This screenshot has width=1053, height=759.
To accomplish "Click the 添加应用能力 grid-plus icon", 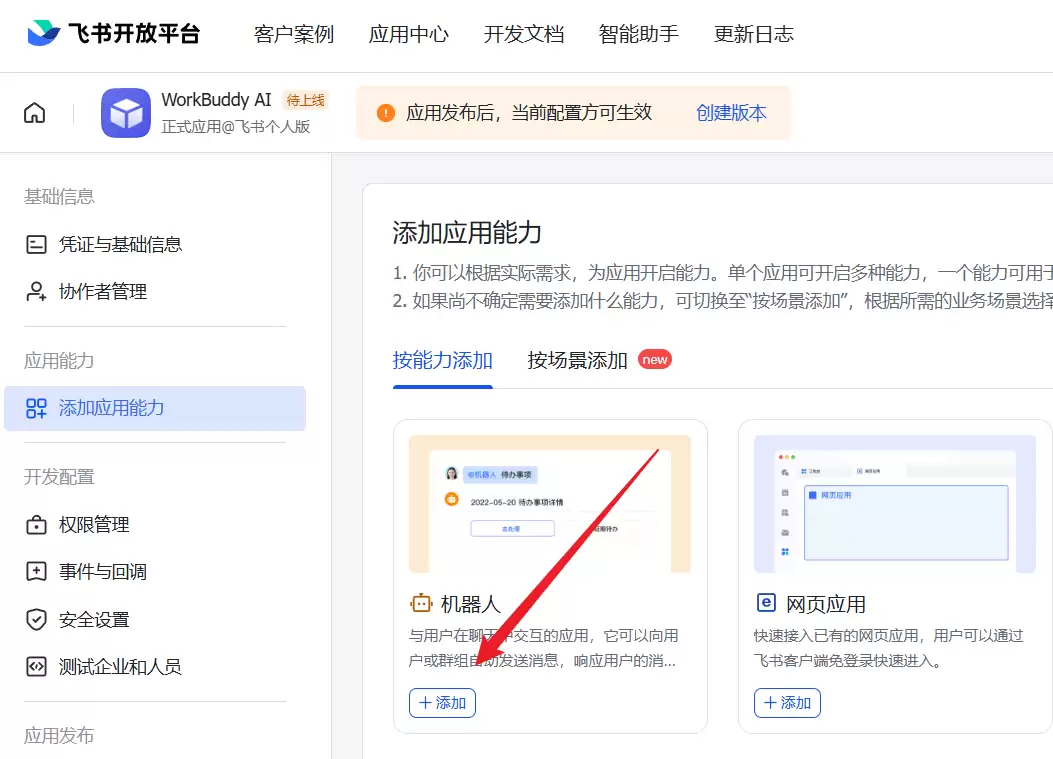I will (x=36, y=408).
